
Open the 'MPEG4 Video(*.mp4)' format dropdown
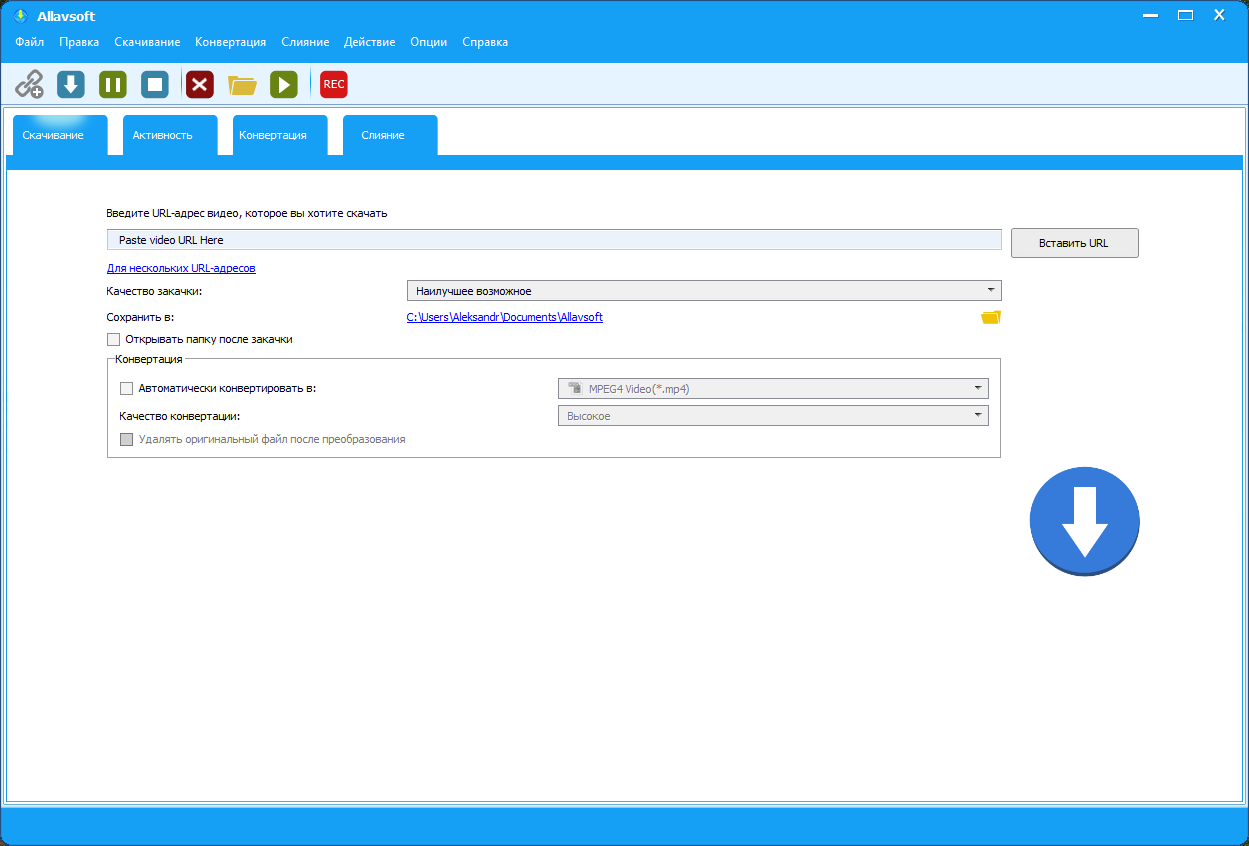point(772,389)
